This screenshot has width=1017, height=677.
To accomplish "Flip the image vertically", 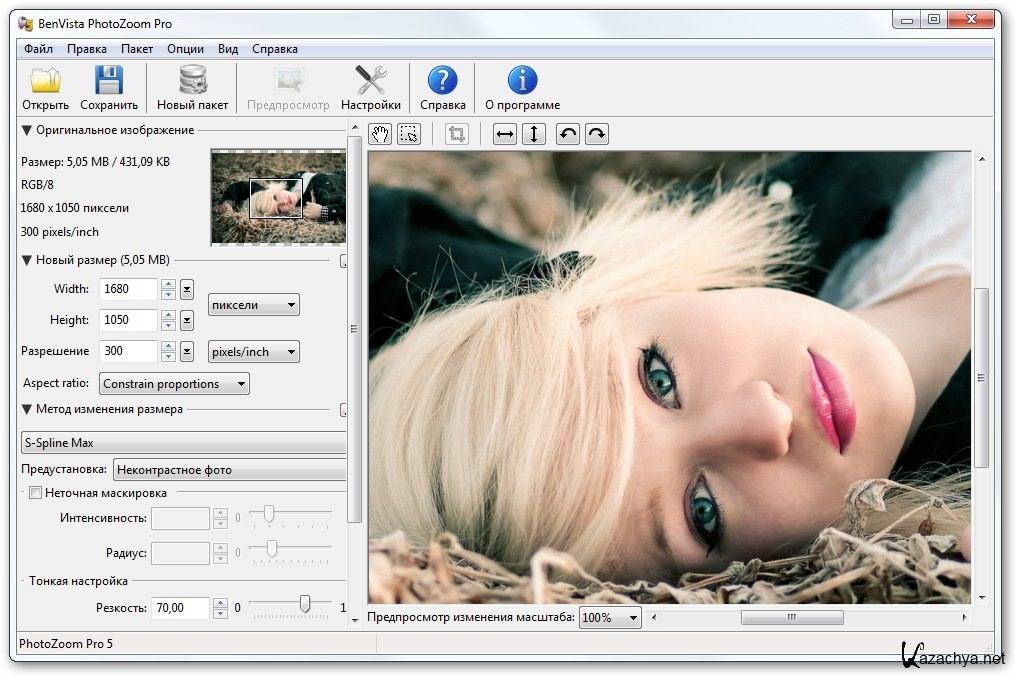I will (x=534, y=134).
